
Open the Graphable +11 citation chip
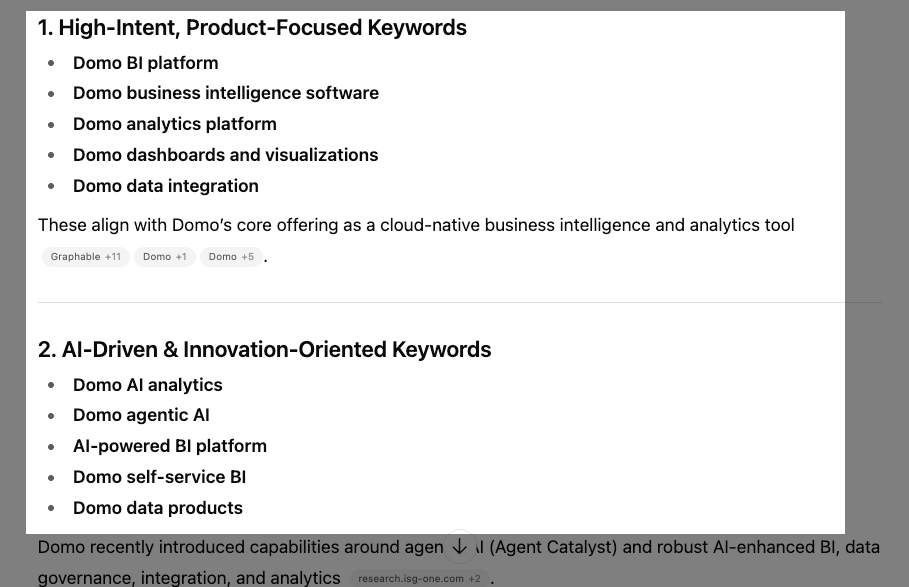coord(86,257)
